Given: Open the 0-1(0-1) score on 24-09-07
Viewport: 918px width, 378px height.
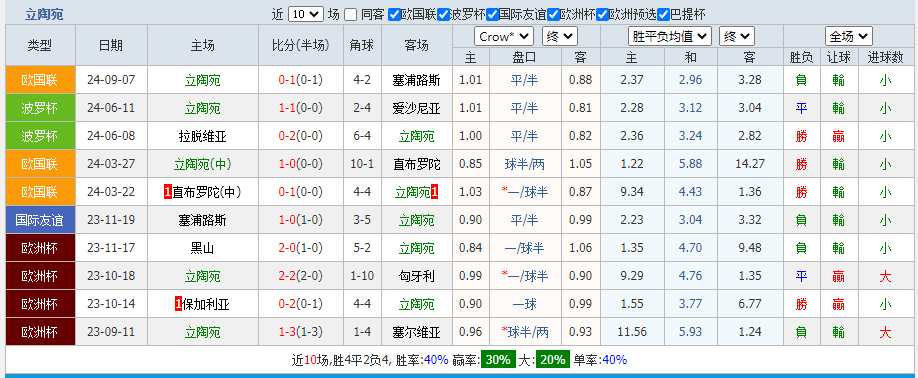Looking at the screenshot, I should click(x=300, y=80).
